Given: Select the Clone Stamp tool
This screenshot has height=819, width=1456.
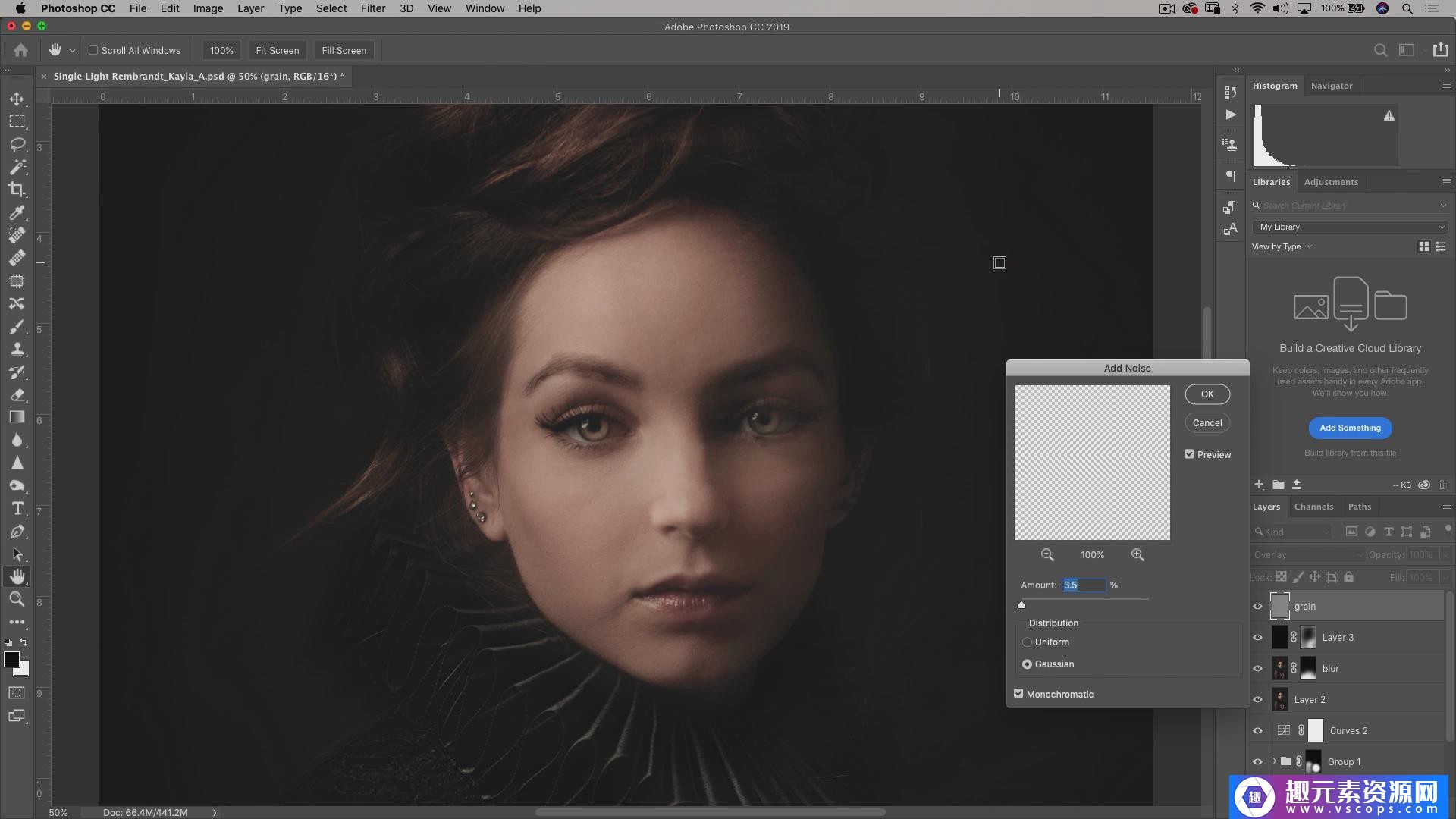Looking at the screenshot, I should (17, 350).
